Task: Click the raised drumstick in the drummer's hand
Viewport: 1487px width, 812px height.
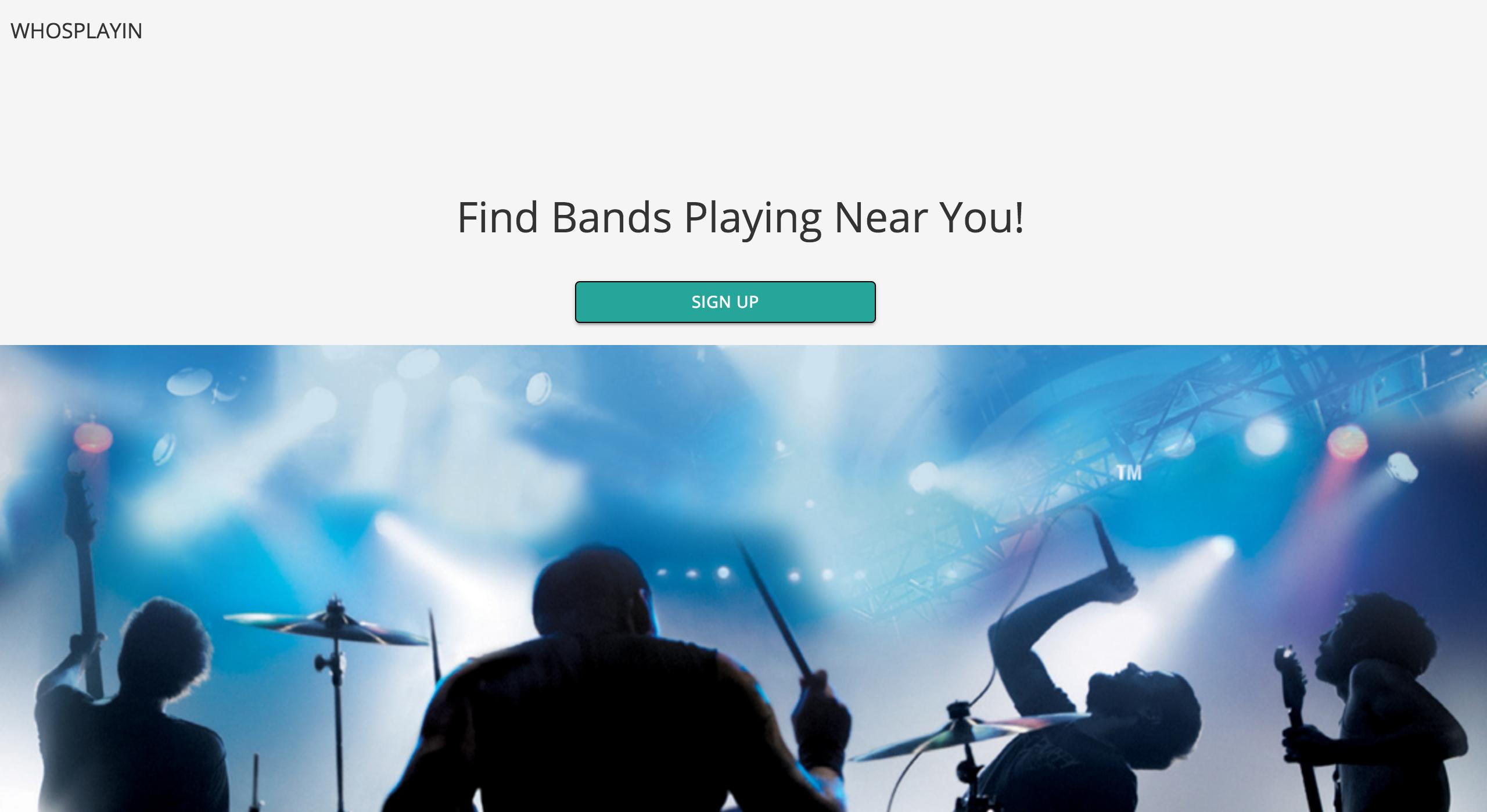Action: 773,610
